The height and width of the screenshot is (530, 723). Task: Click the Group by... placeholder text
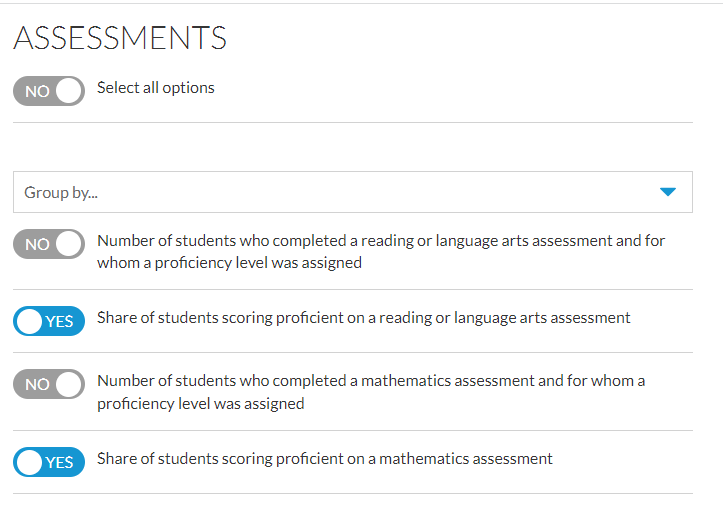(61, 192)
